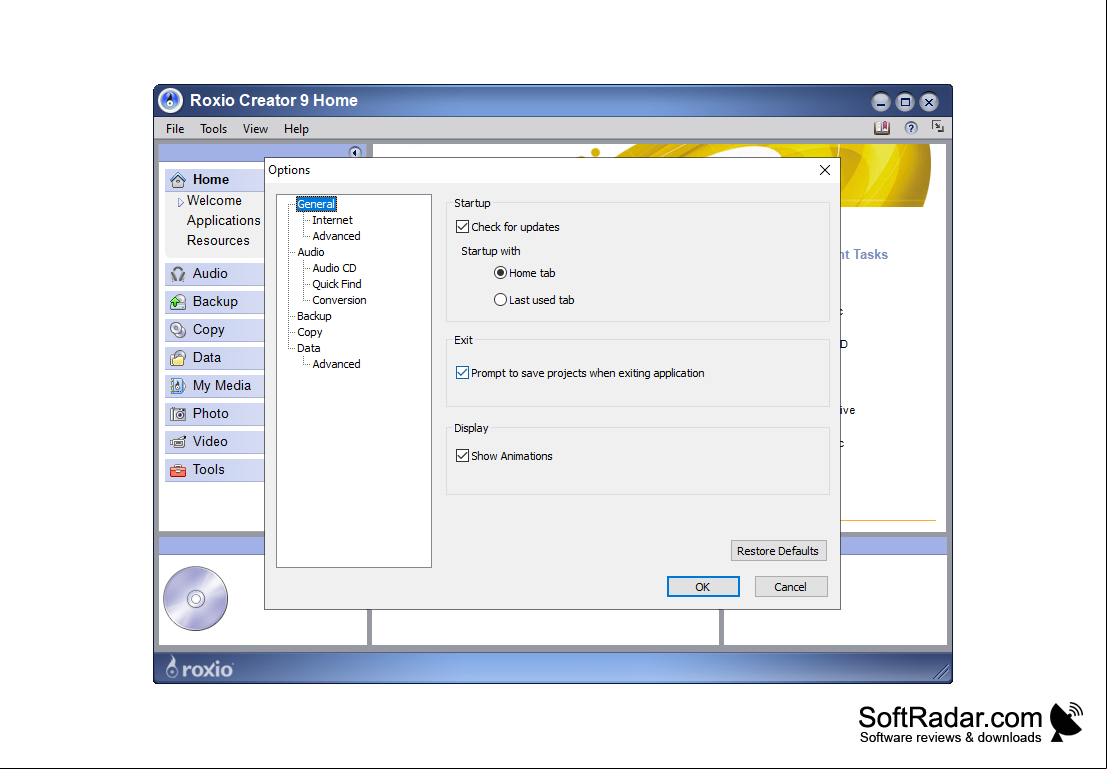Viewport: 1107px width, 769px height.
Task: Select the Home tab radio button
Action: click(501, 273)
